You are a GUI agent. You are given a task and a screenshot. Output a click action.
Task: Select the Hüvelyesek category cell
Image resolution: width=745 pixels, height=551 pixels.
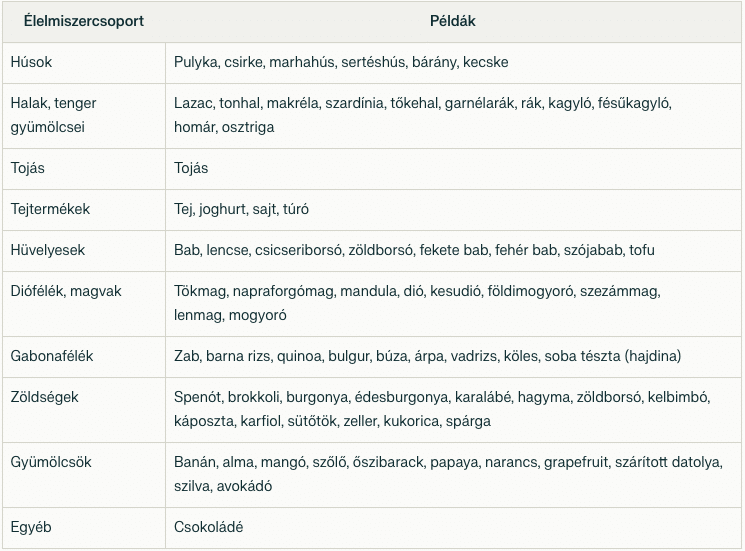click(x=48, y=250)
